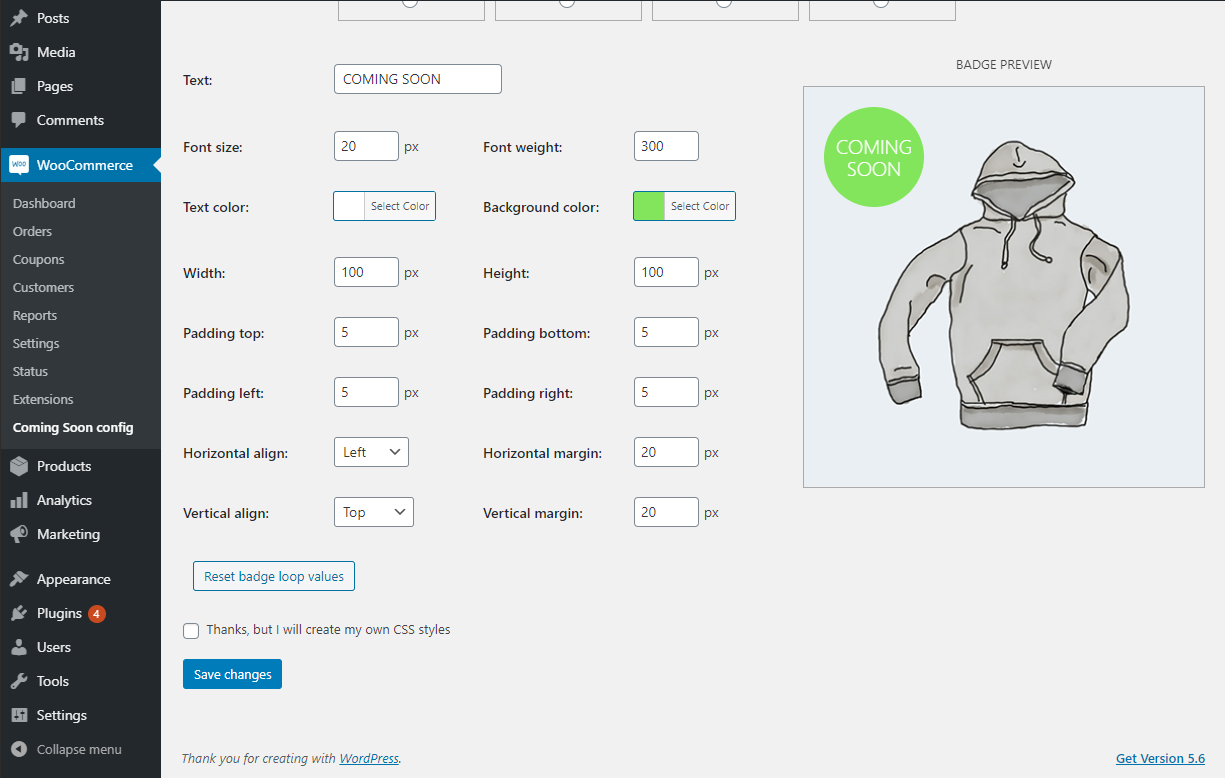Open the WordPress footer link
This screenshot has height=778, width=1225.
[x=369, y=758]
